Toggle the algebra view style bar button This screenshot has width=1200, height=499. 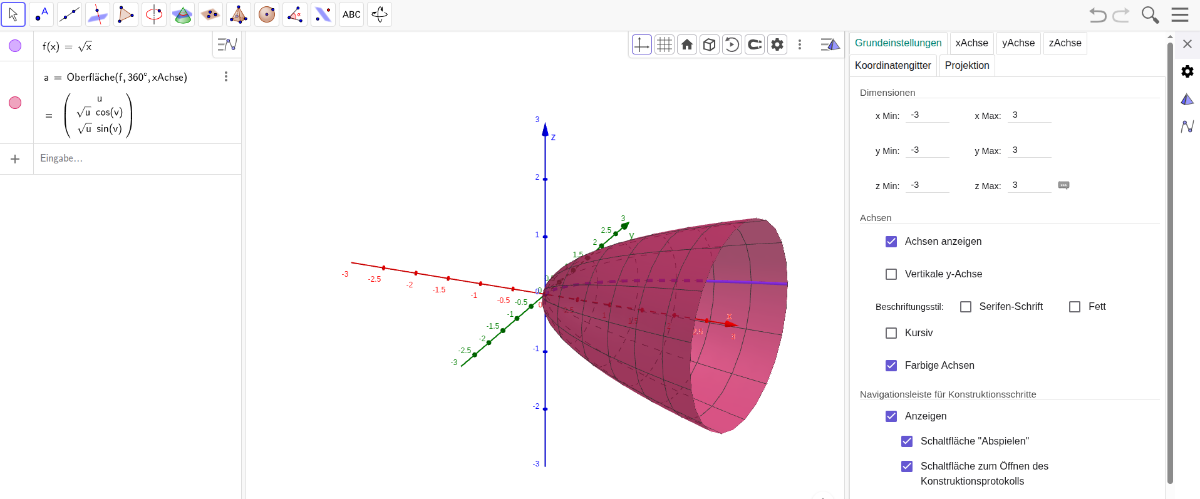click(227, 44)
